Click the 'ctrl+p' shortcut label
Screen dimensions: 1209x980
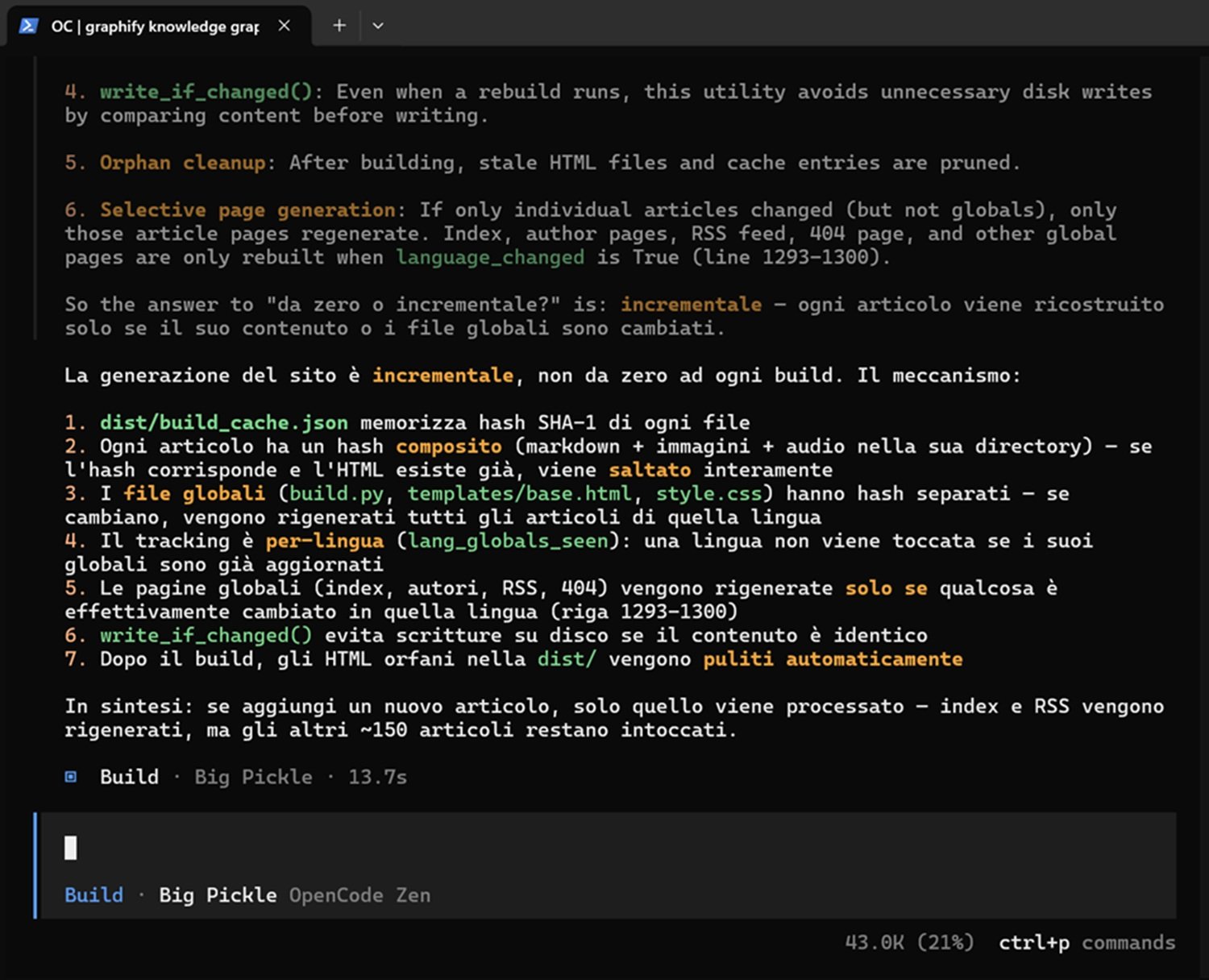1034,943
